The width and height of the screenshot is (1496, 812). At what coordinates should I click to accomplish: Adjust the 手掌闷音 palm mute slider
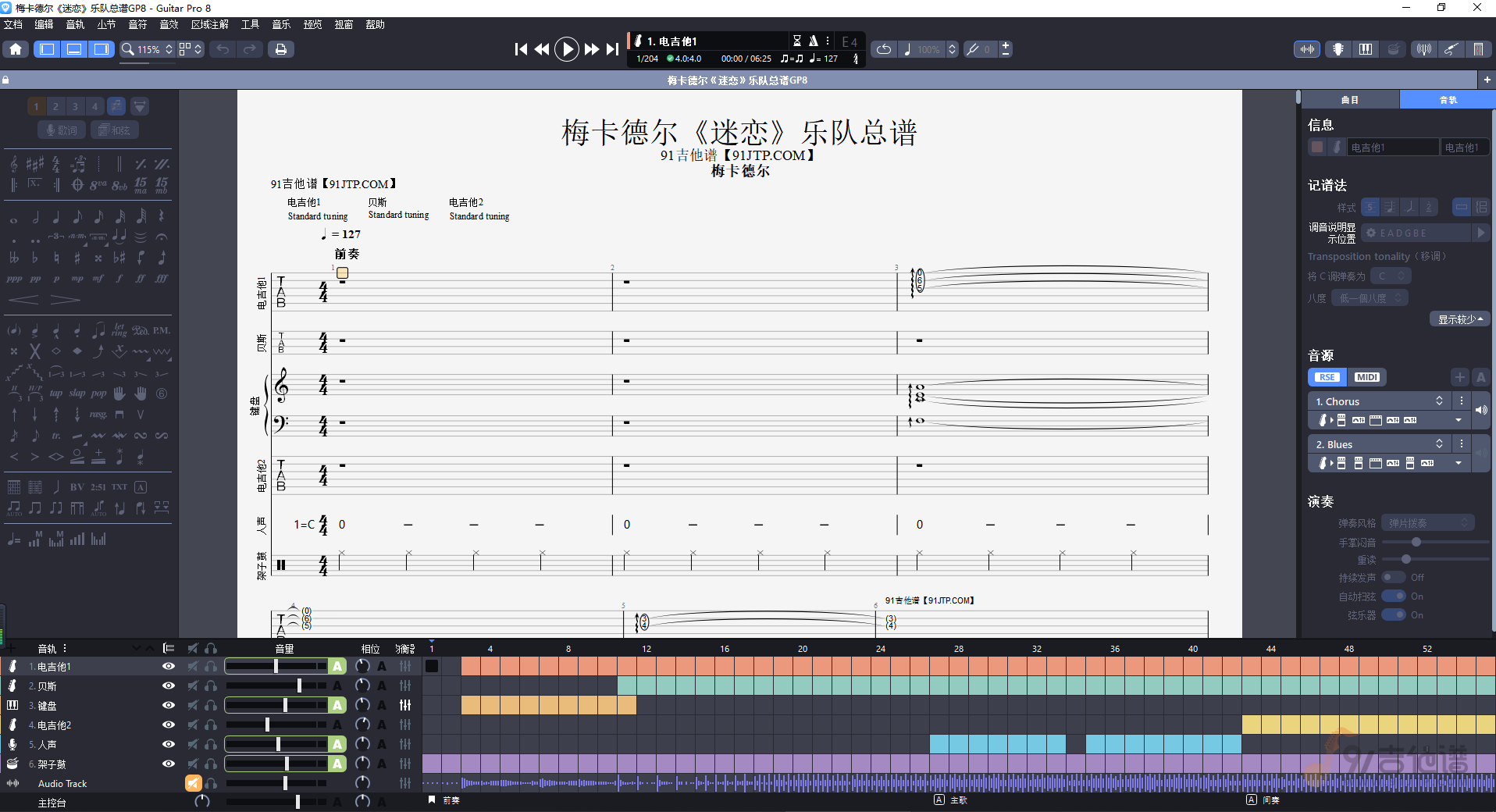(x=1435, y=542)
